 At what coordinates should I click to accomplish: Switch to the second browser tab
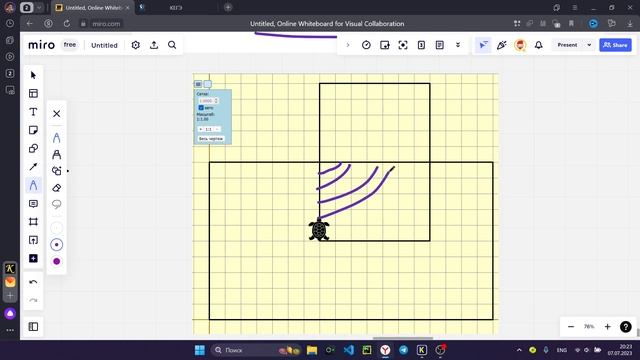click(176, 8)
